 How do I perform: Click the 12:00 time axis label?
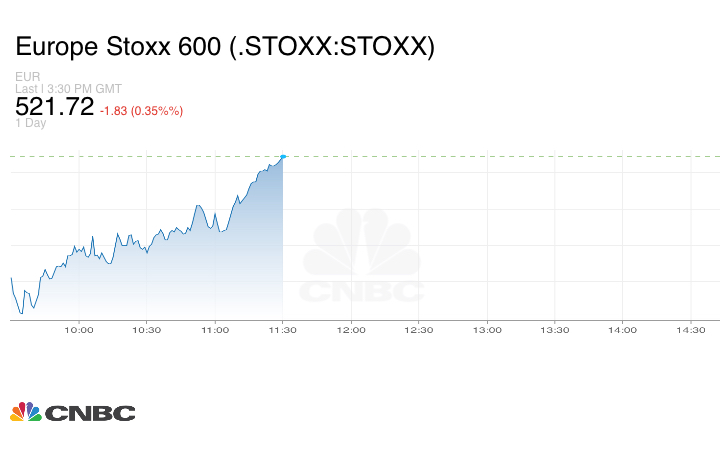[x=351, y=330]
